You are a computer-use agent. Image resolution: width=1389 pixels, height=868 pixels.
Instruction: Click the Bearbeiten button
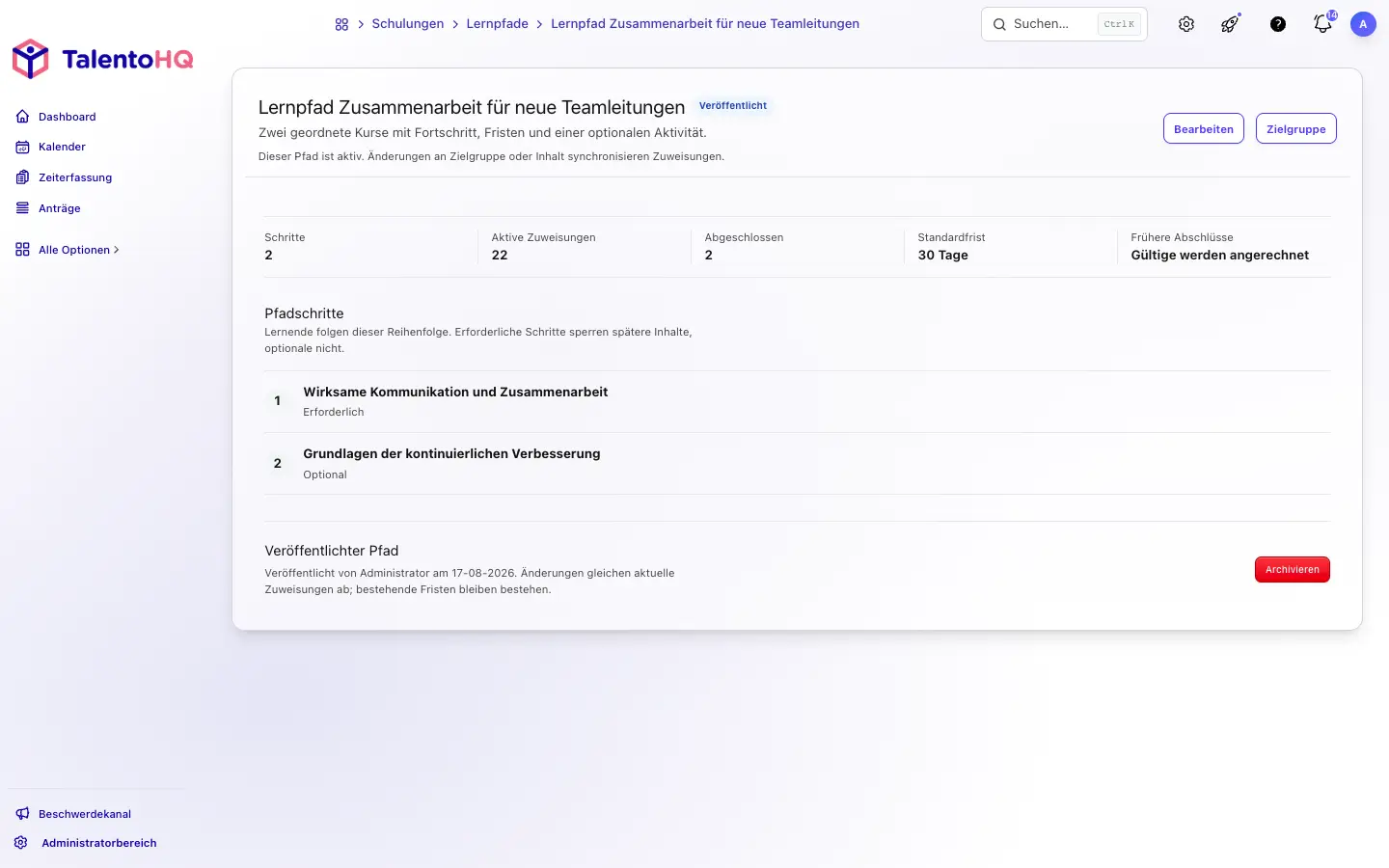[x=1204, y=129]
